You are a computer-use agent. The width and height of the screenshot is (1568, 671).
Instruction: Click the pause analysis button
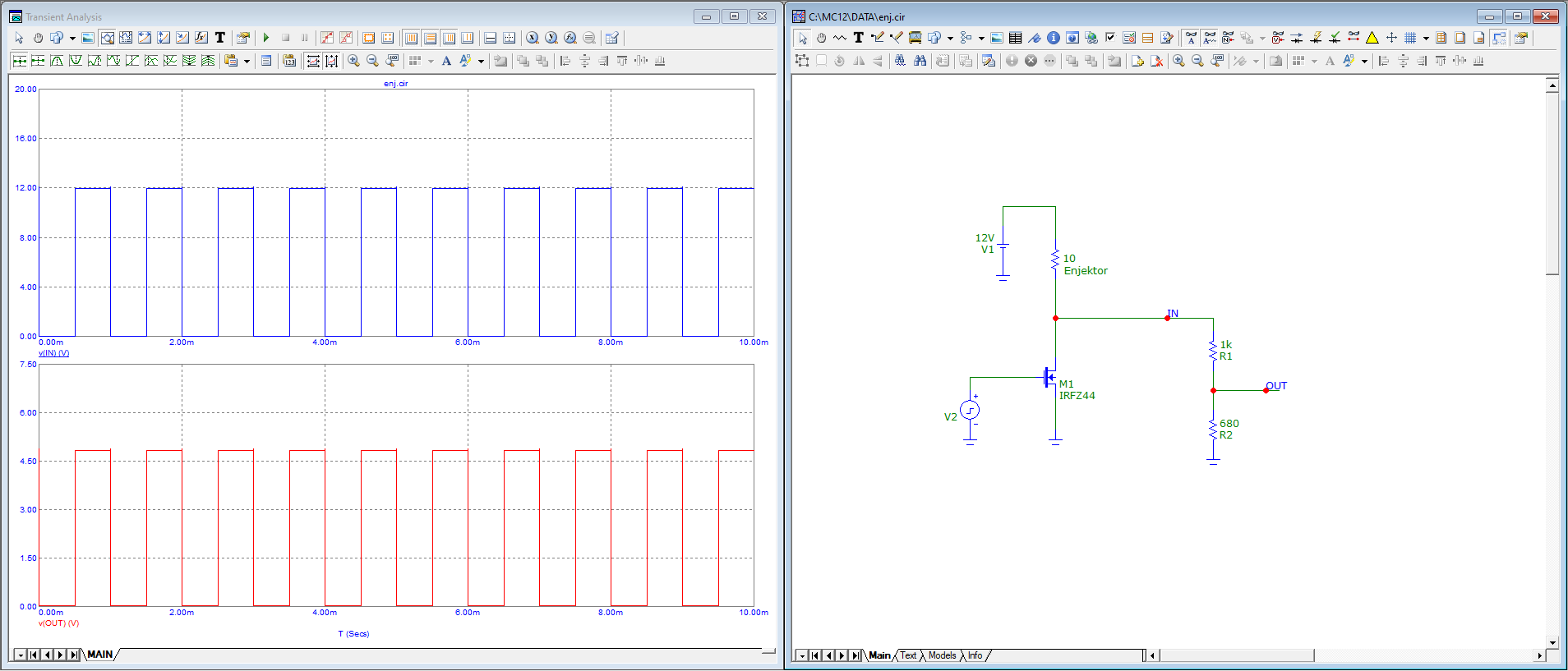(304, 38)
